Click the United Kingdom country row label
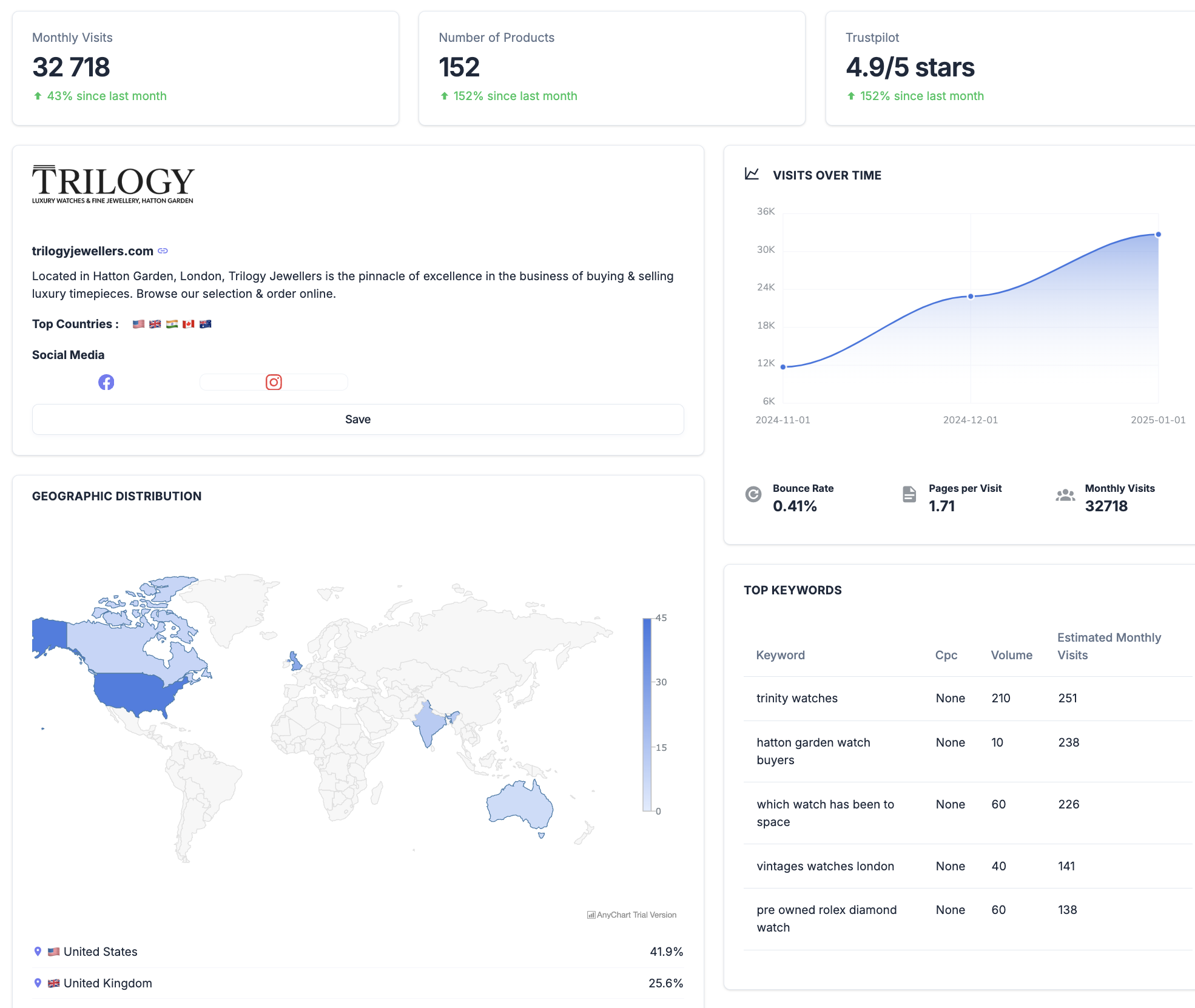The image size is (1195, 1008). [108, 983]
